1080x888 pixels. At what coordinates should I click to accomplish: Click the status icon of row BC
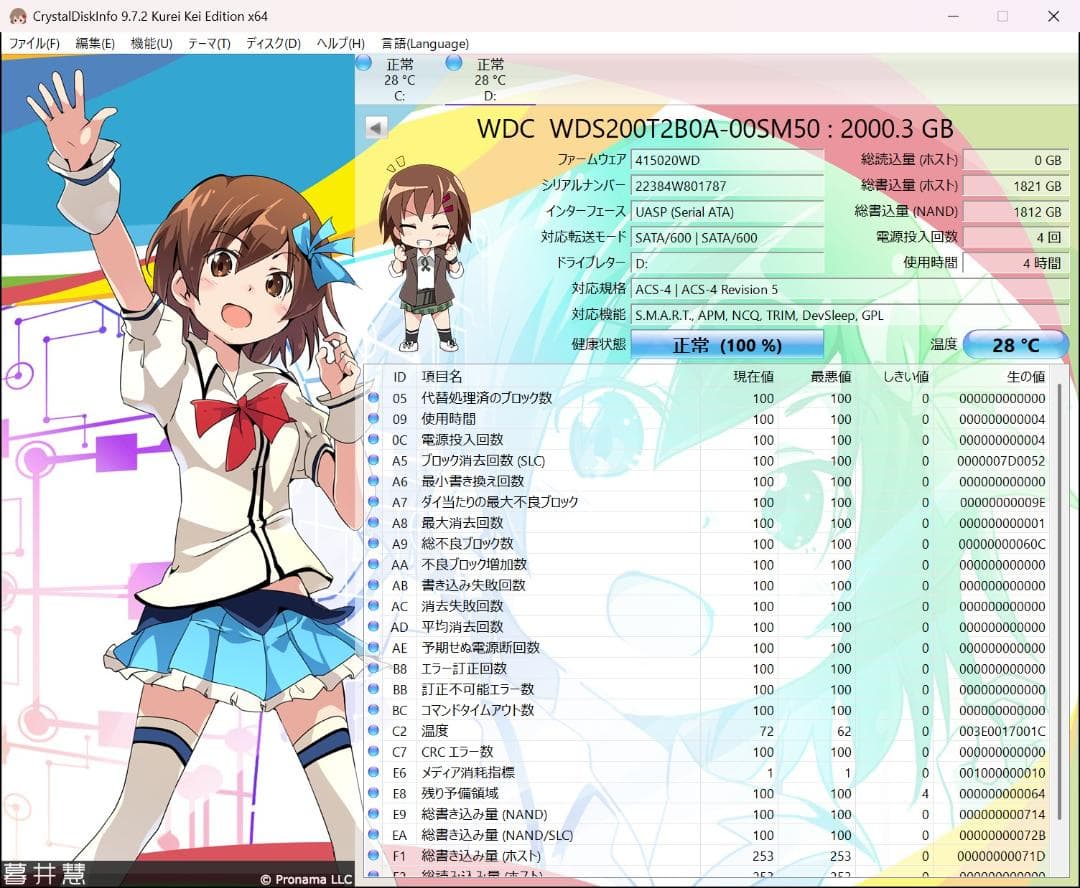click(x=373, y=710)
